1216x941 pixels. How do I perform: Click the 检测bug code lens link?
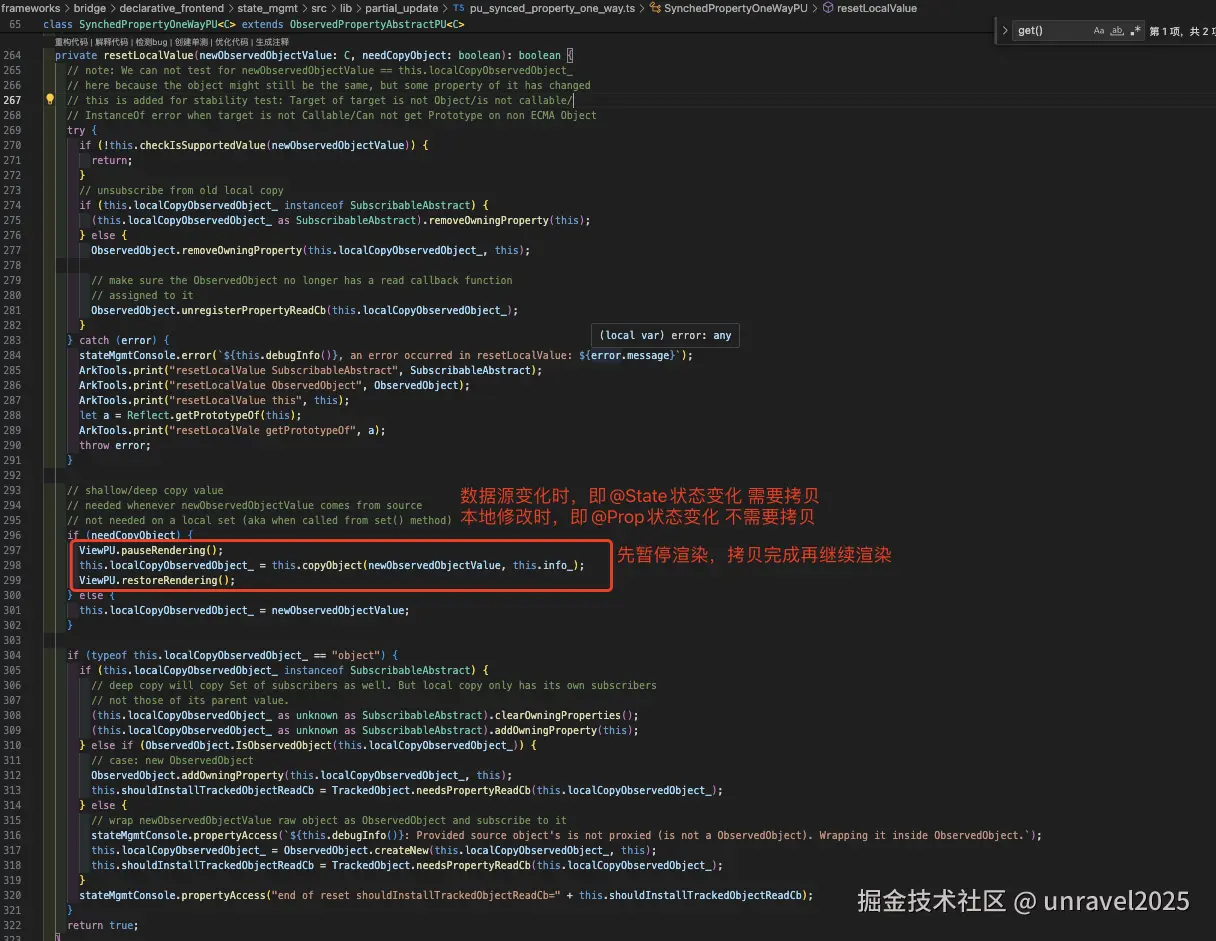point(151,42)
